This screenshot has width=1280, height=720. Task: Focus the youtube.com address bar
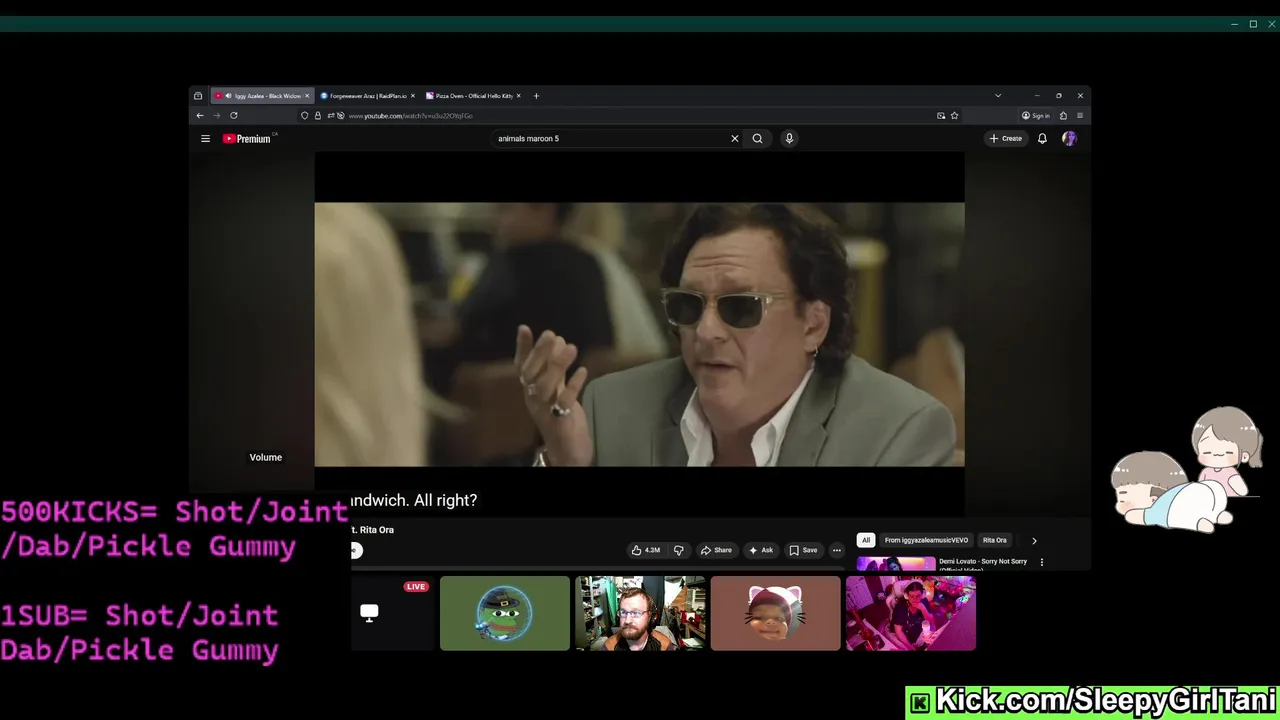pos(630,116)
